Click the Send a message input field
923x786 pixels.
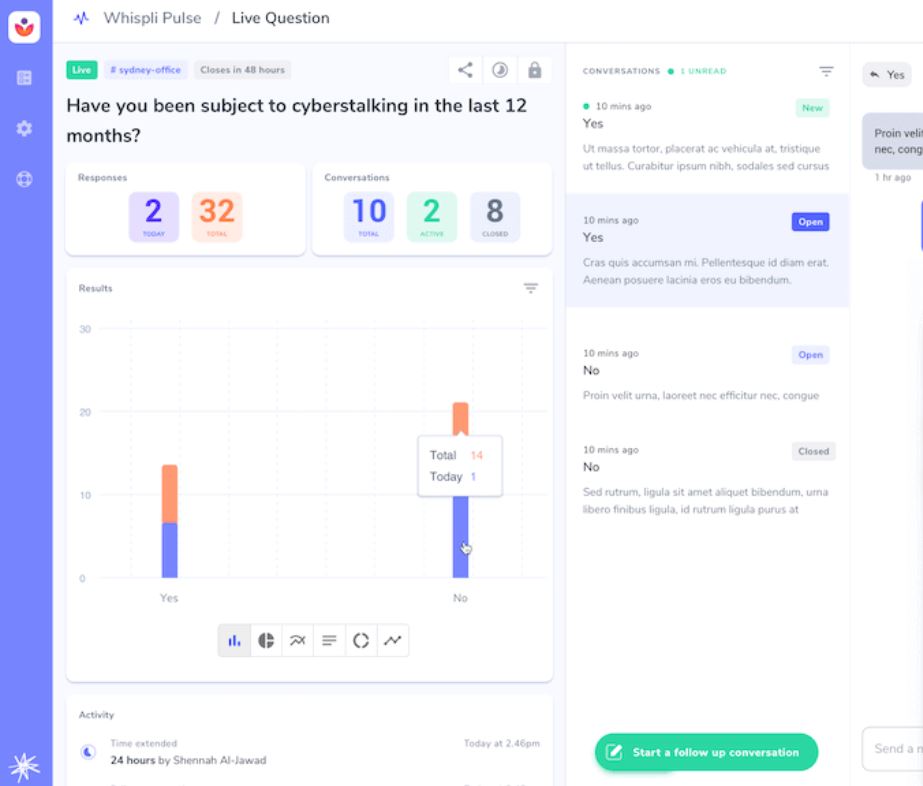(892, 749)
